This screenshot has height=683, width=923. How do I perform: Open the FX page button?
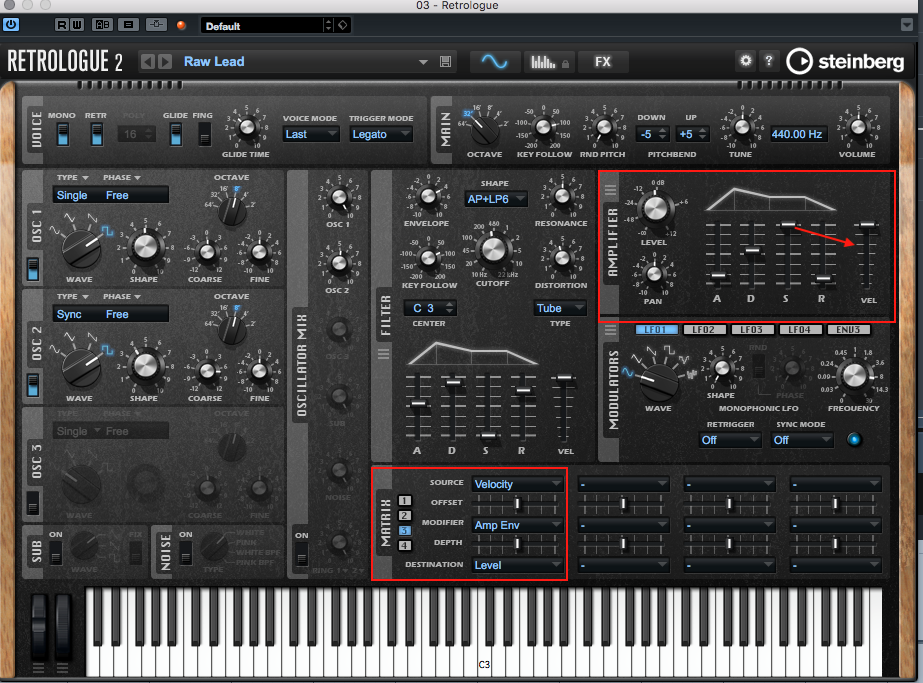coord(603,62)
